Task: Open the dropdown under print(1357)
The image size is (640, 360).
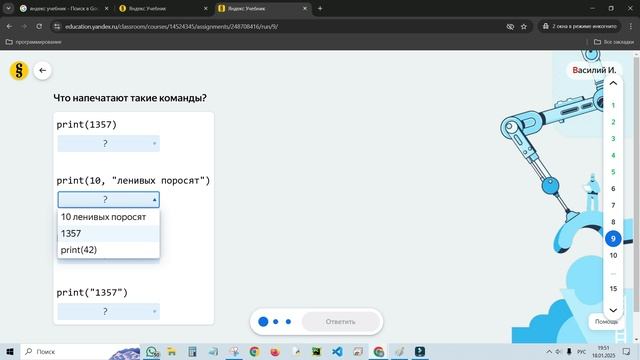Action: (x=109, y=144)
